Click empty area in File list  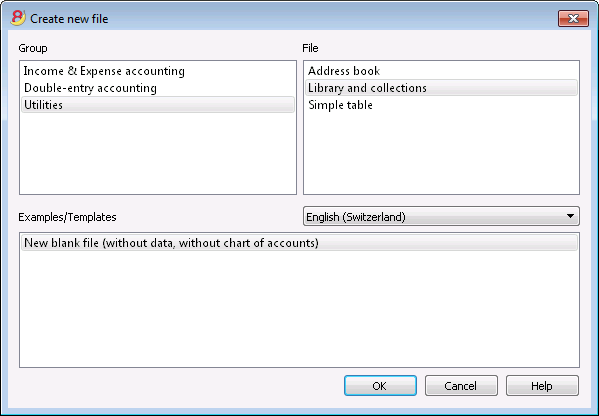tap(441, 155)
